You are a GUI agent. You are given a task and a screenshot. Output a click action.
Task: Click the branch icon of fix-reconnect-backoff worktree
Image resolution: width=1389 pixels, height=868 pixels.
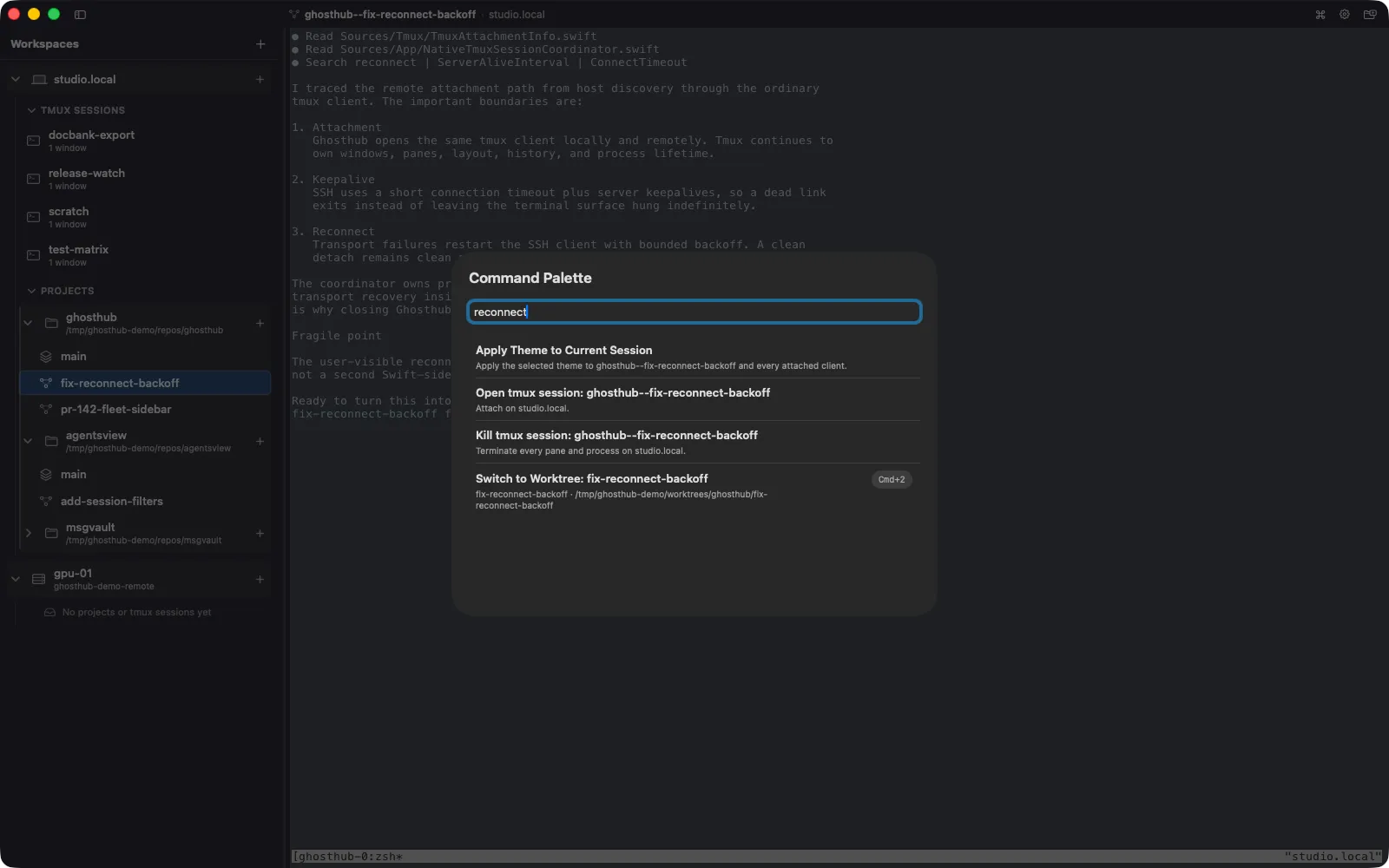pos(46,383)
